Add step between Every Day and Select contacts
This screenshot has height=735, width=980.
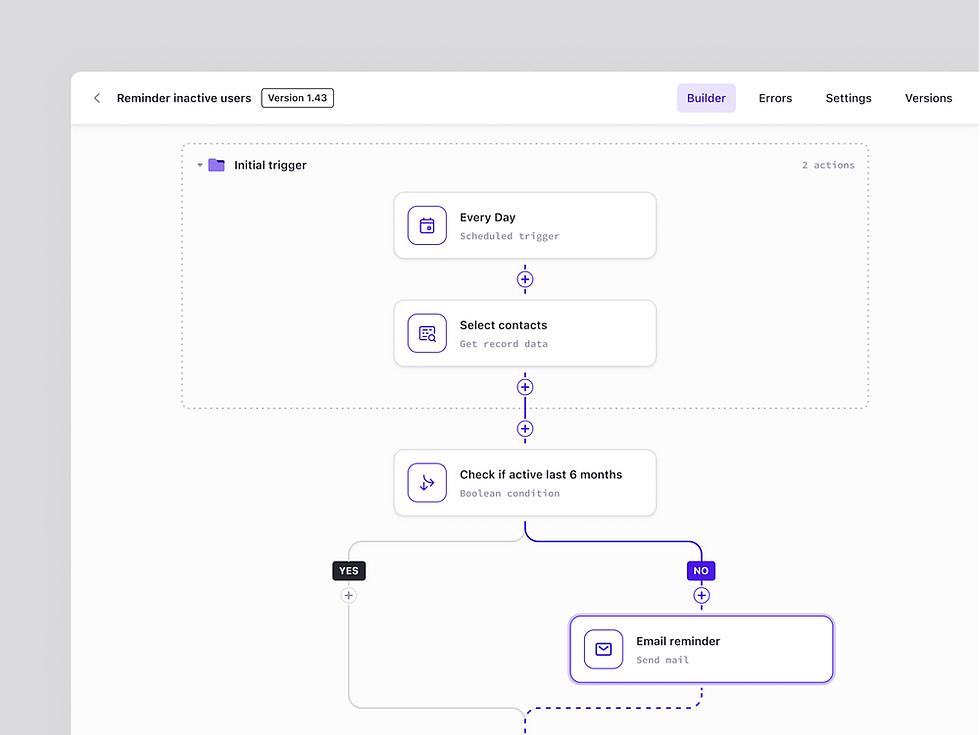tap(525, 279)
